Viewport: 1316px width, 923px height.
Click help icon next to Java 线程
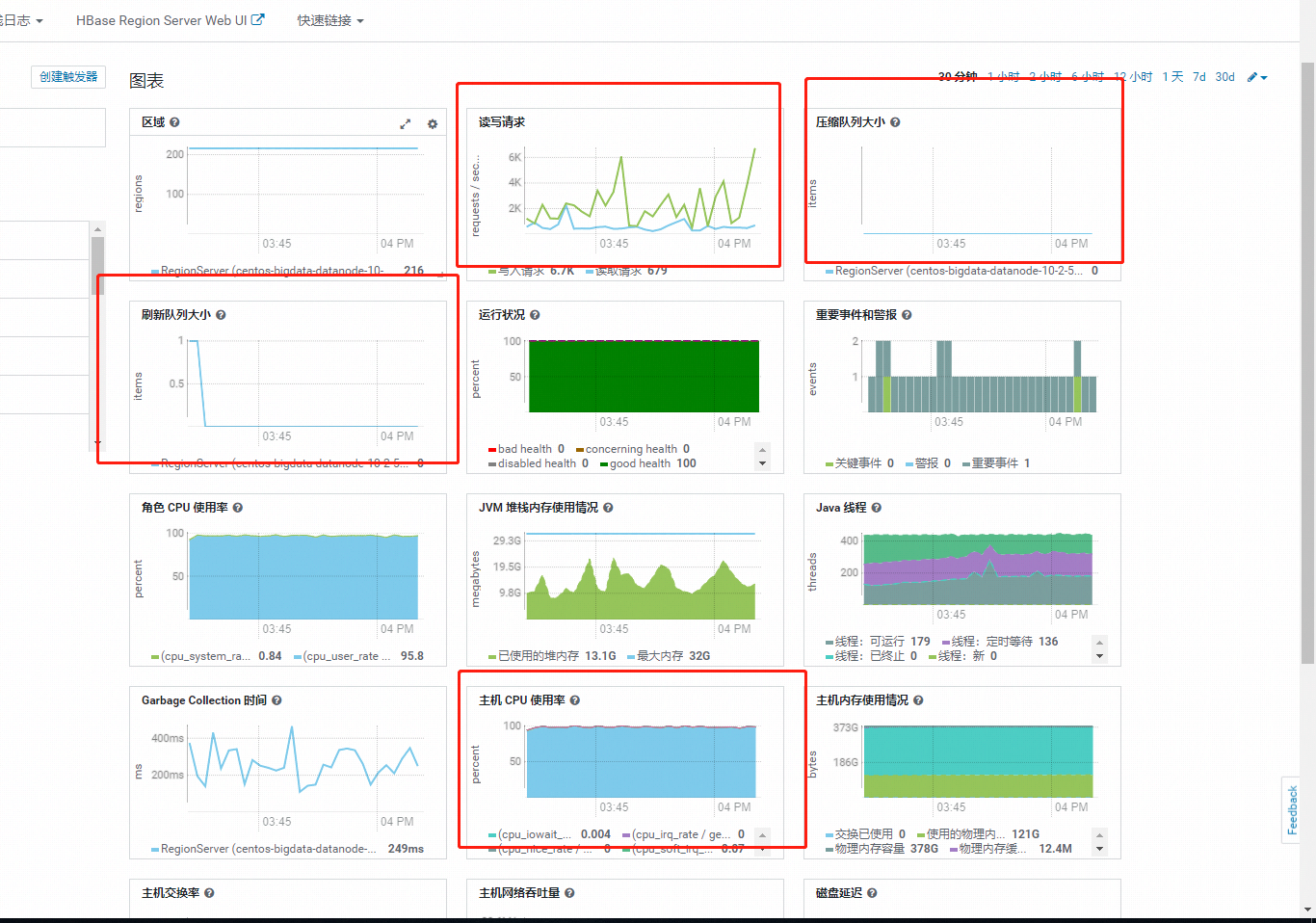click(876, 508)
